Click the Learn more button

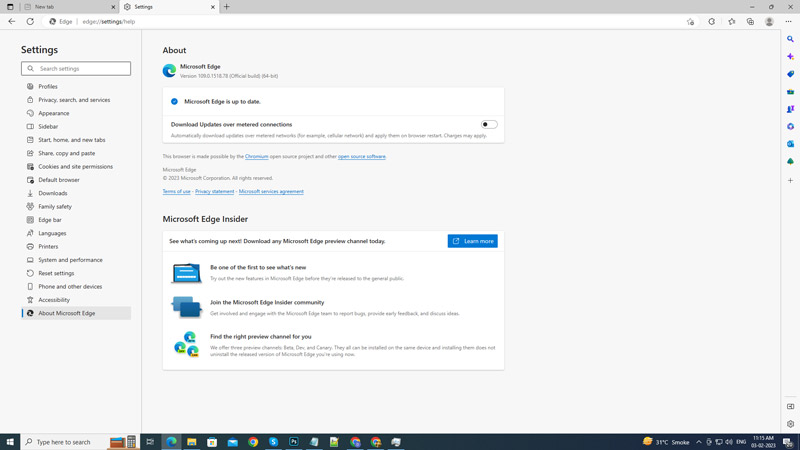(x=472, y=241)
